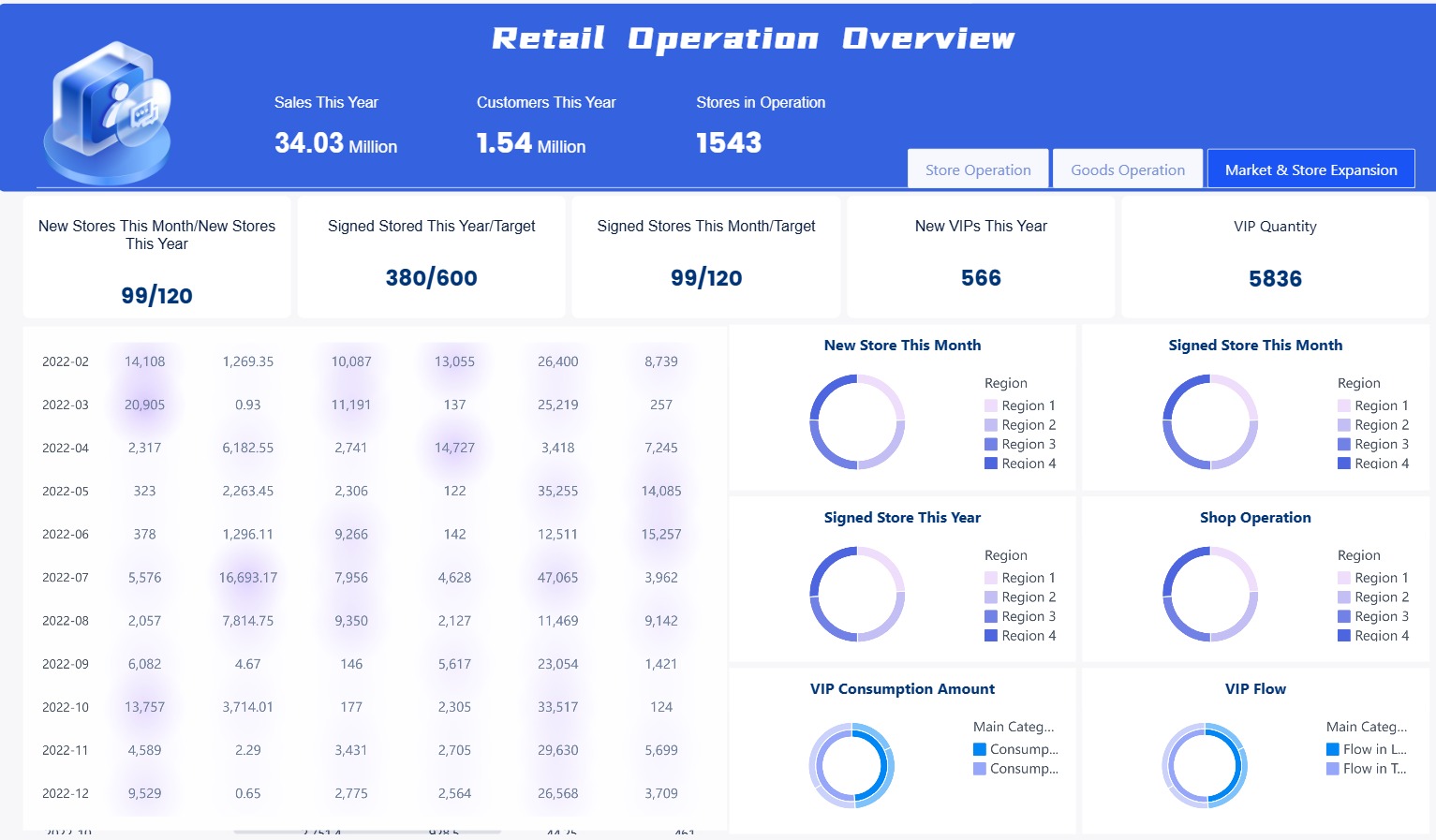Select Region 2 in Signed Store This Month legend

[x=1384, y=424]
